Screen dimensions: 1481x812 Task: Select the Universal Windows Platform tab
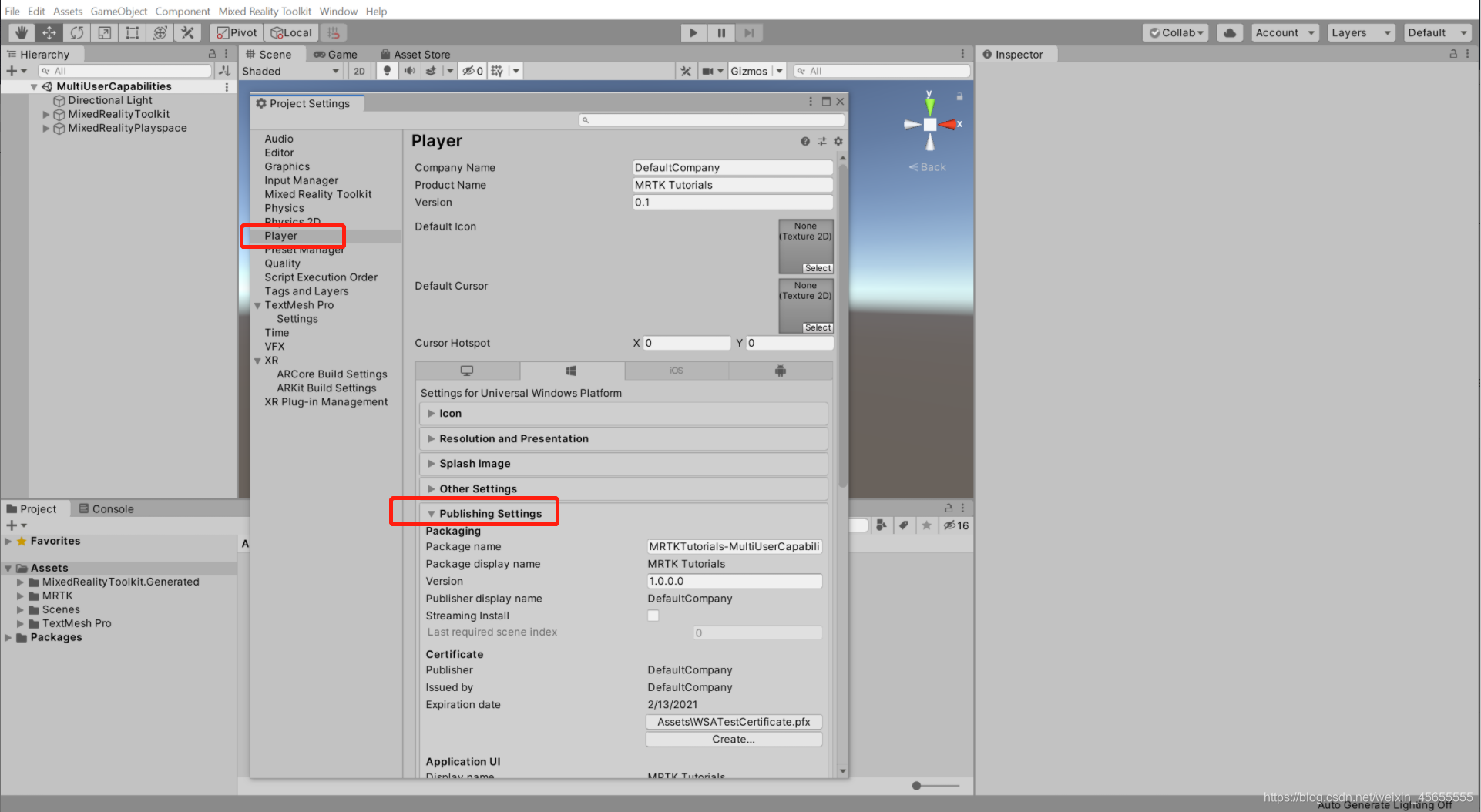point(572,371)
